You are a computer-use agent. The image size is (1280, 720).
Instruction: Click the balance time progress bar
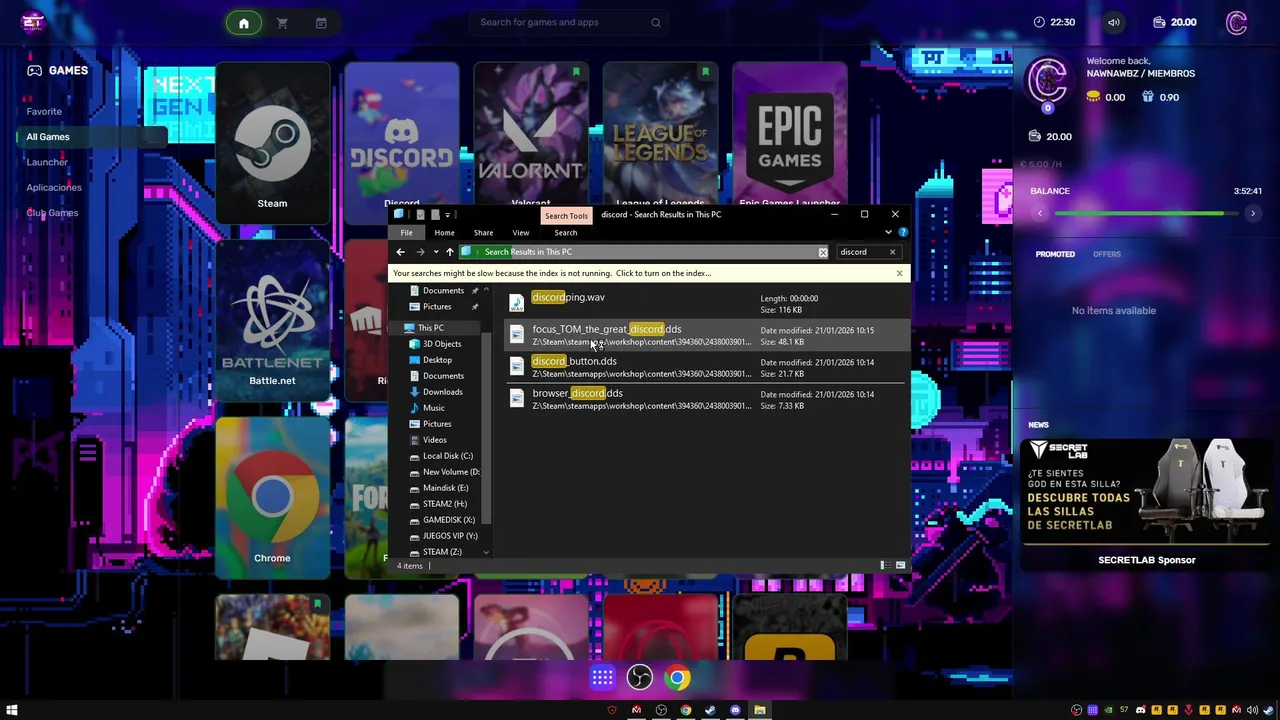[1146, 213]
